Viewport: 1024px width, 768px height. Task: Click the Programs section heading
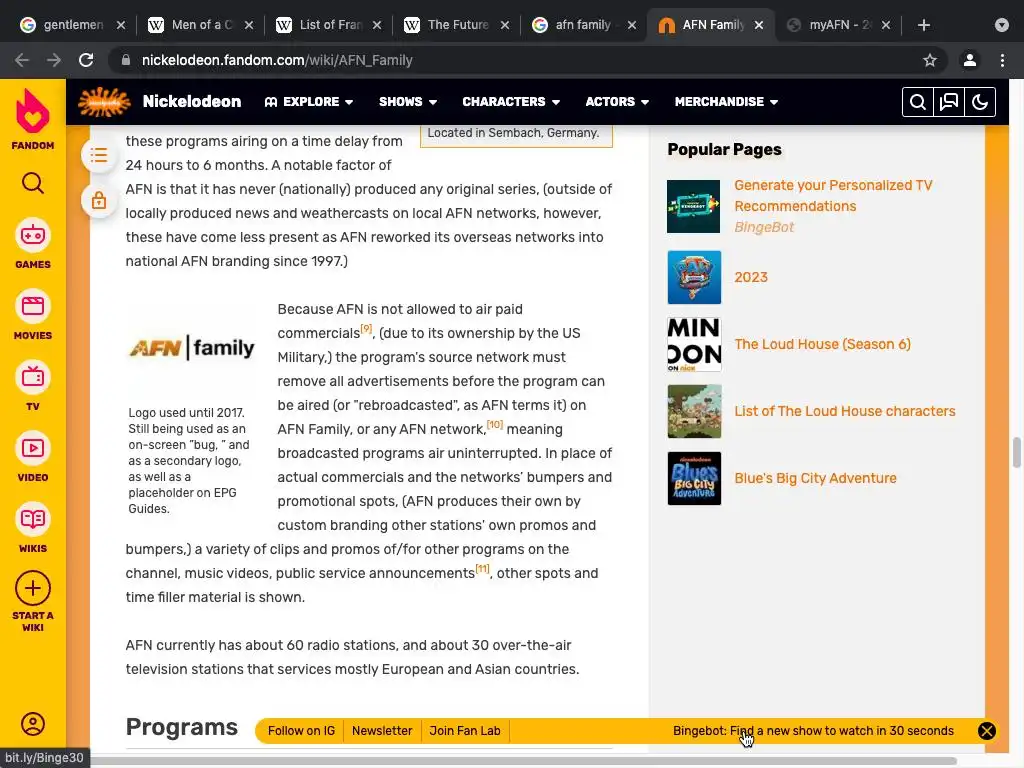[182, 727]
